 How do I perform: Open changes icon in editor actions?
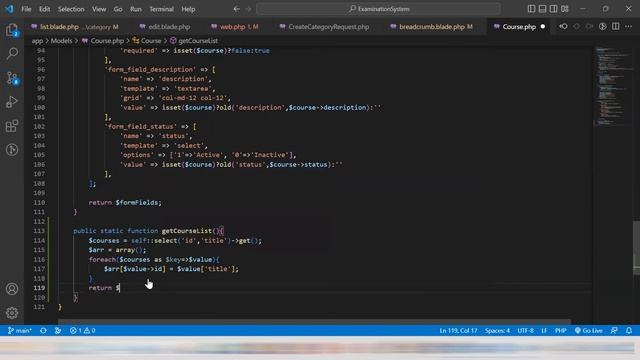[563, 27]
